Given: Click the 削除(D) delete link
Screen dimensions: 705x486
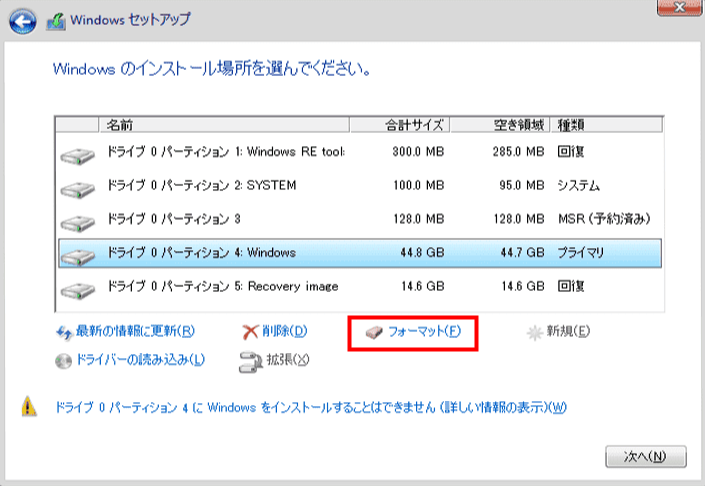Looking at the screenshot, I should (285, 331).
